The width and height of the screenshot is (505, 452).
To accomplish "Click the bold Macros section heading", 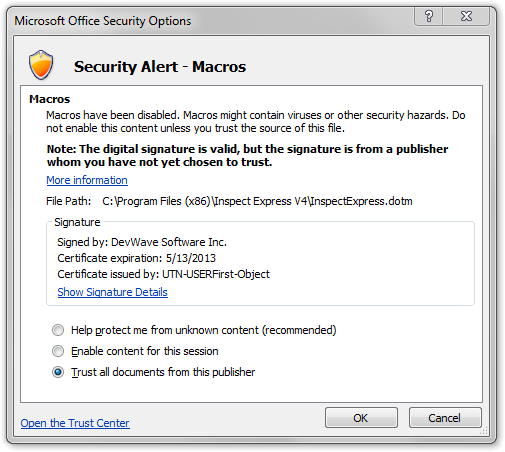I will 50,99.
